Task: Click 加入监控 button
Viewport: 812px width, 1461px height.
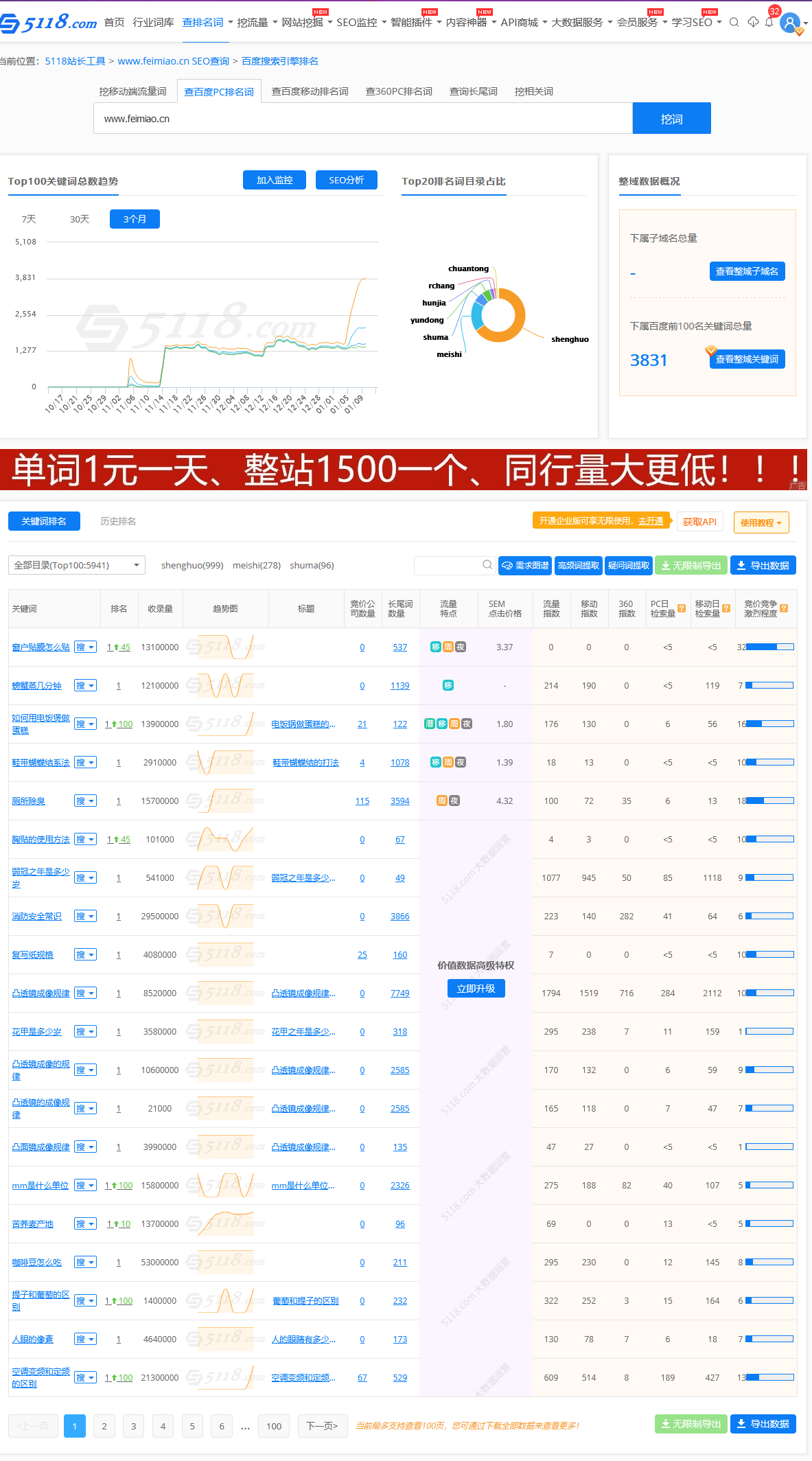Action: coord(275,180)
